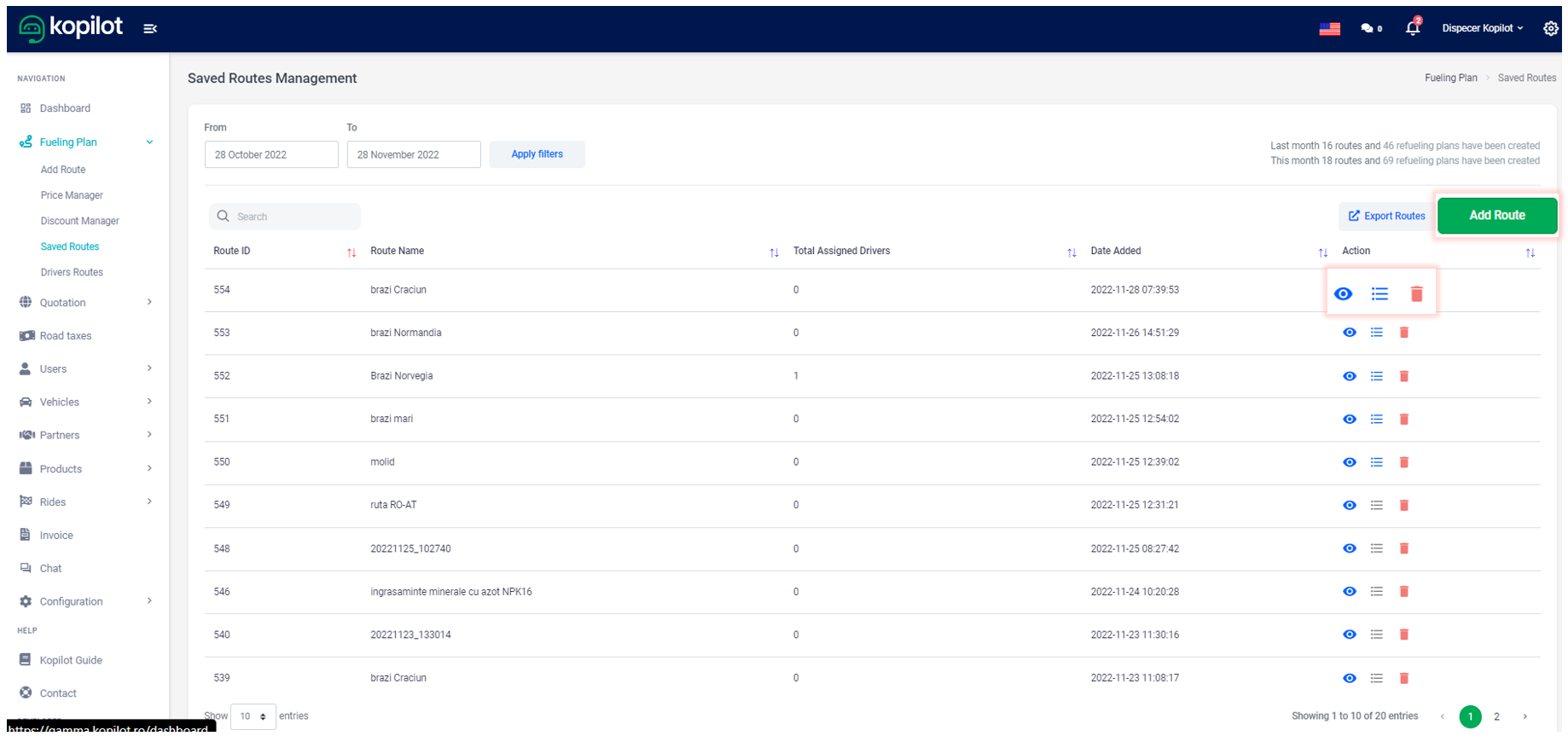Open list details for Brazi Norvegia route

pos(1376,376)
